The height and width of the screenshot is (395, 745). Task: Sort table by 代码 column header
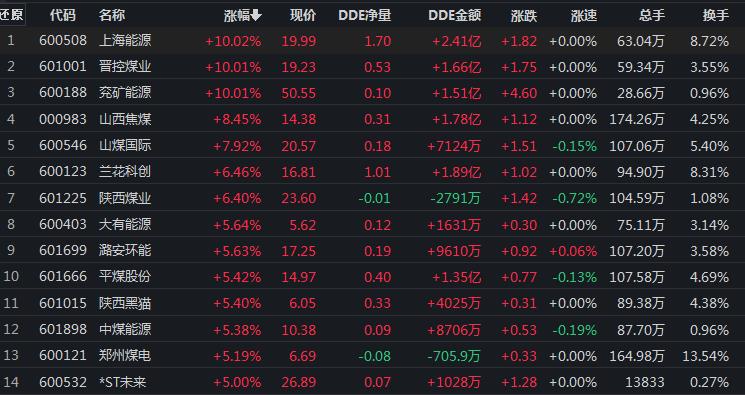(x=63, y=15)
